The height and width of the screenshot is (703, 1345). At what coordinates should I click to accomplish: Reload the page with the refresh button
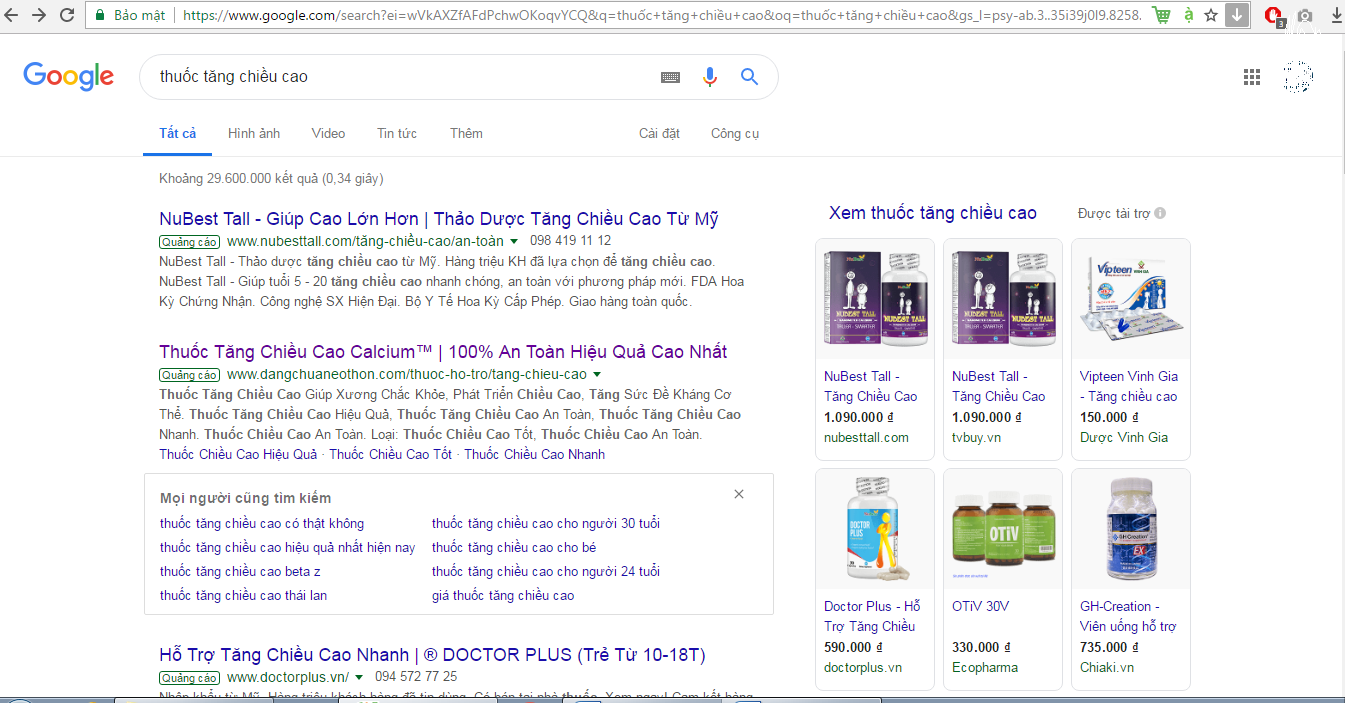pos(67,15)
